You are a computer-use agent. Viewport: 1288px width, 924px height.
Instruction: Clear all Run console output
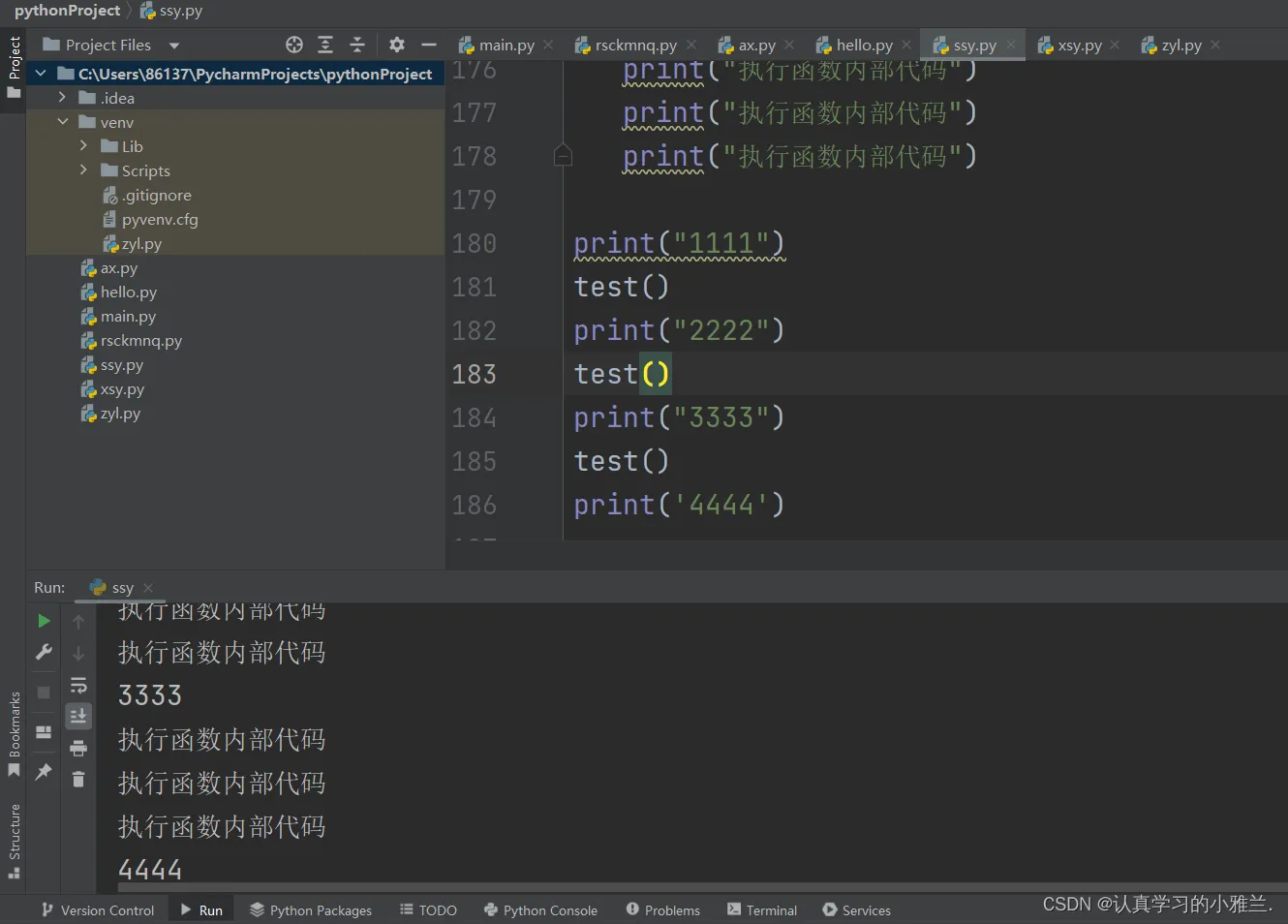pyautogui.click(x=78, y=780)
